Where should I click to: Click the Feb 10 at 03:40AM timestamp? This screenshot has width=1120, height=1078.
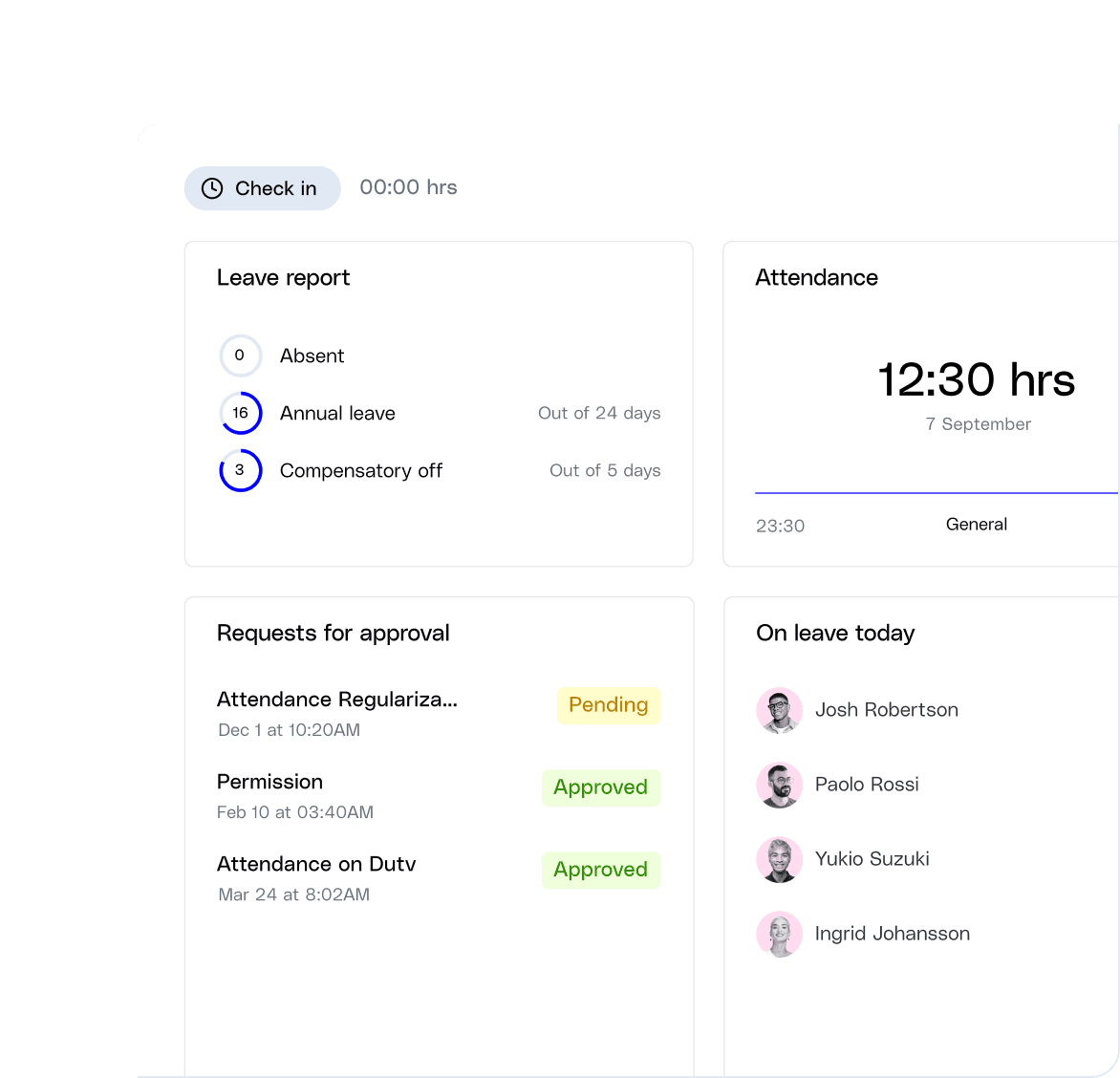pyautogui.click(x=295, y=812)
